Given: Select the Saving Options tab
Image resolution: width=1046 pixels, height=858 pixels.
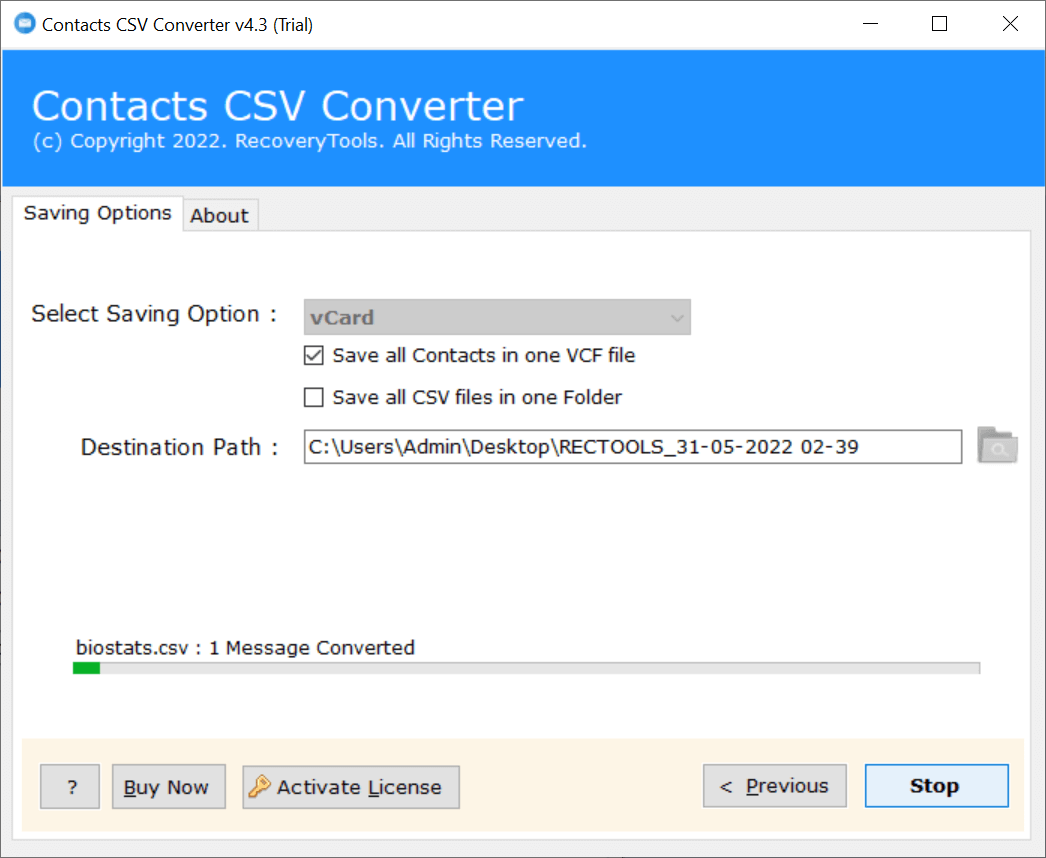Looking at the screenshot, I should pos(97,213).
